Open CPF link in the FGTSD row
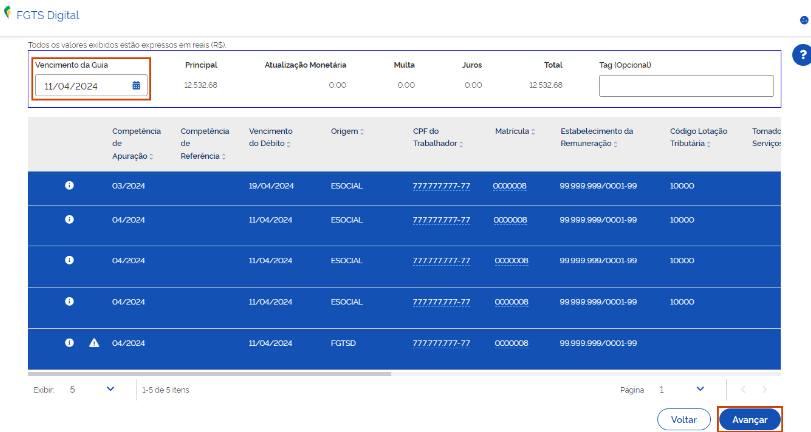 [x=441, y=343]
